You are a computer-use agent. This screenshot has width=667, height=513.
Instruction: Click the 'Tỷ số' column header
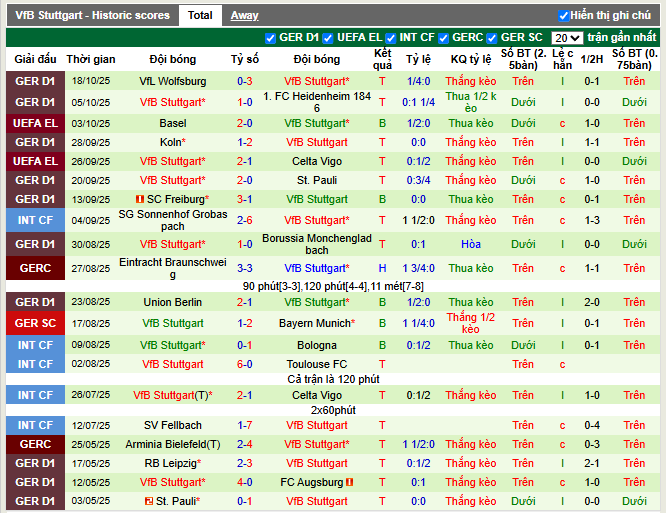click(244, 59)
